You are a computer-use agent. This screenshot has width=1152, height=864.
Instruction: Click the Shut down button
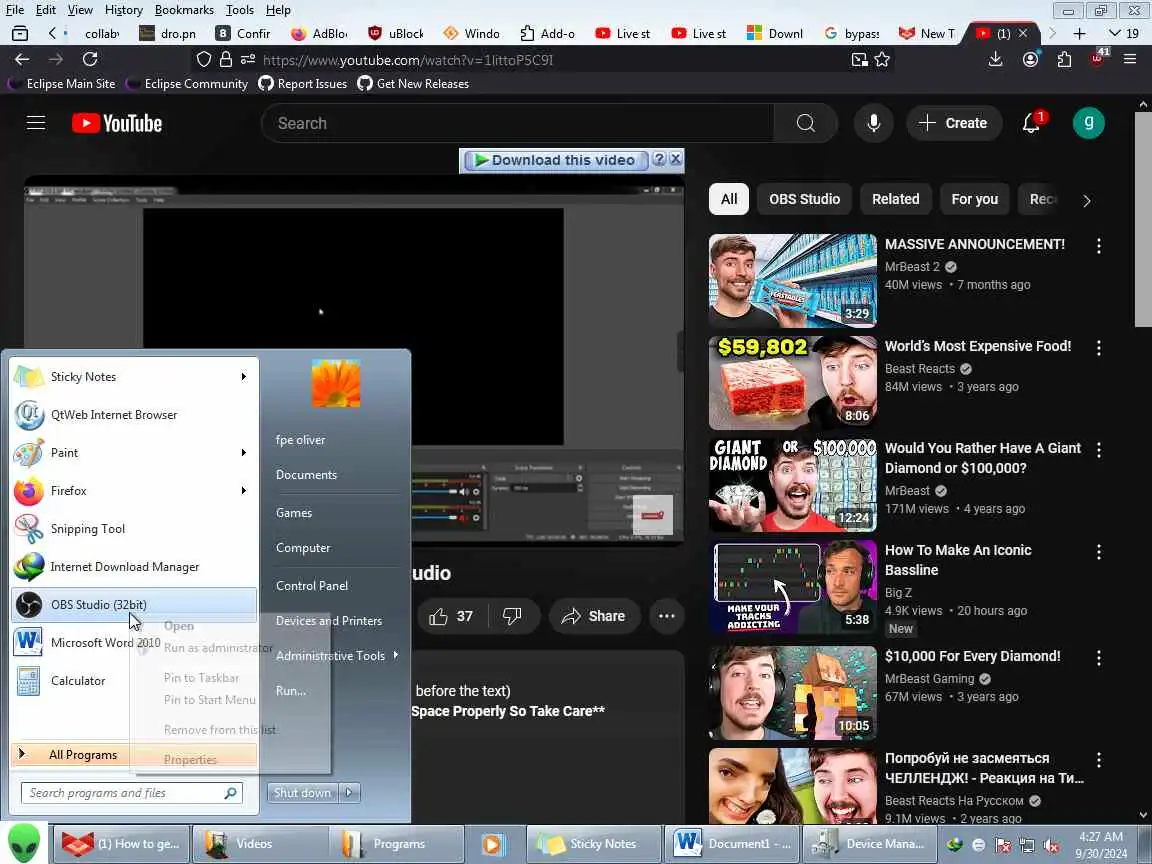[303, 793]
